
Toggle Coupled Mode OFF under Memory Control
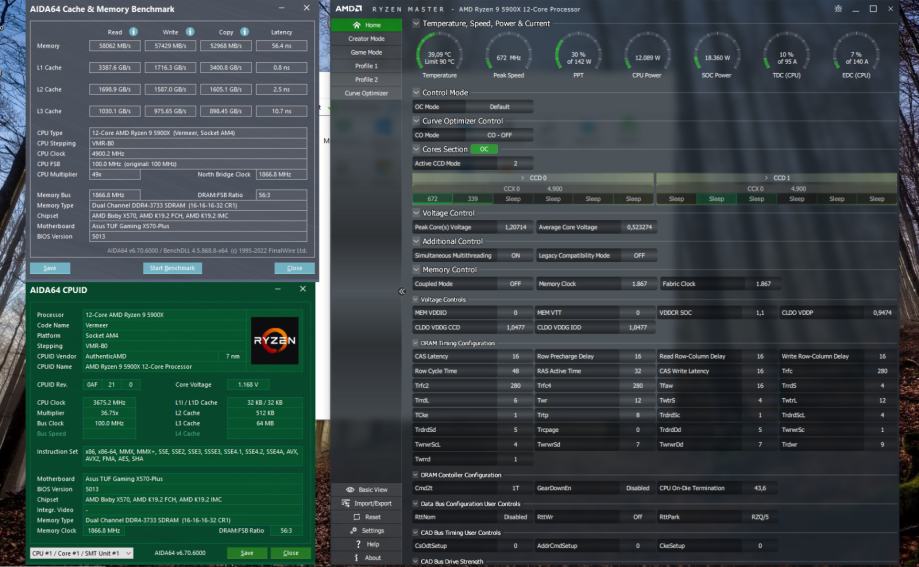(515, 283)
